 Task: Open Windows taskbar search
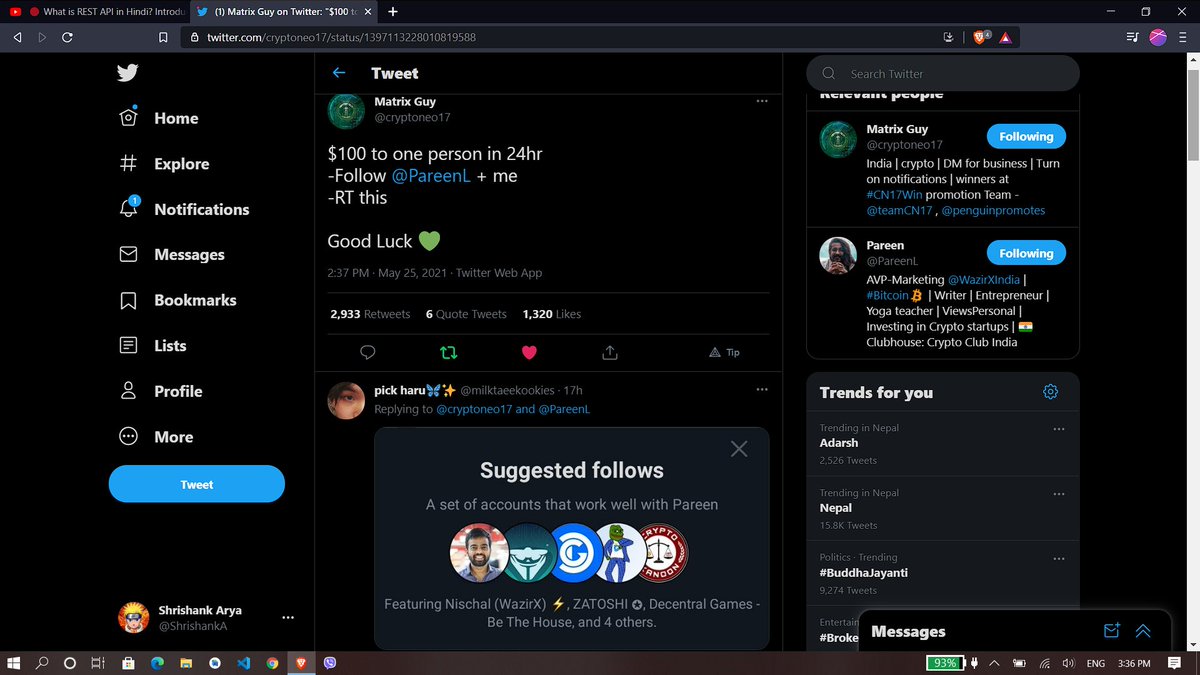pyautogui.click(x=42, y=662)
